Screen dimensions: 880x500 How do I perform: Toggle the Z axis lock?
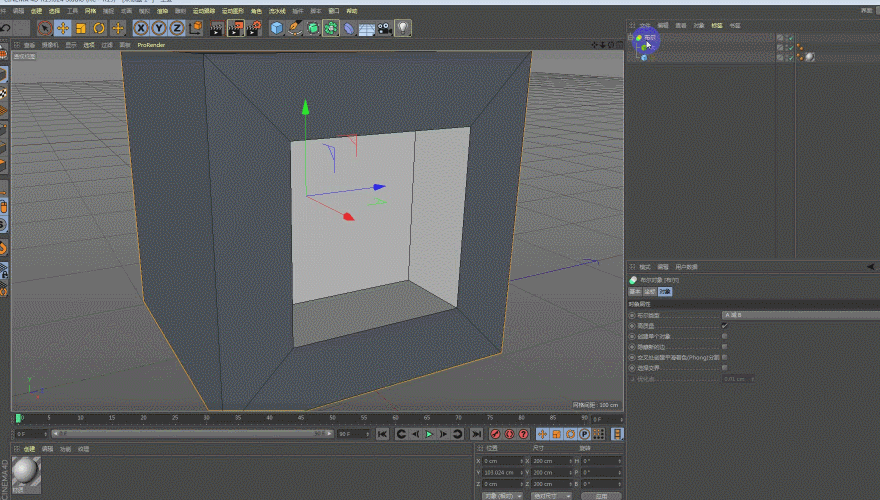[177, 27]
